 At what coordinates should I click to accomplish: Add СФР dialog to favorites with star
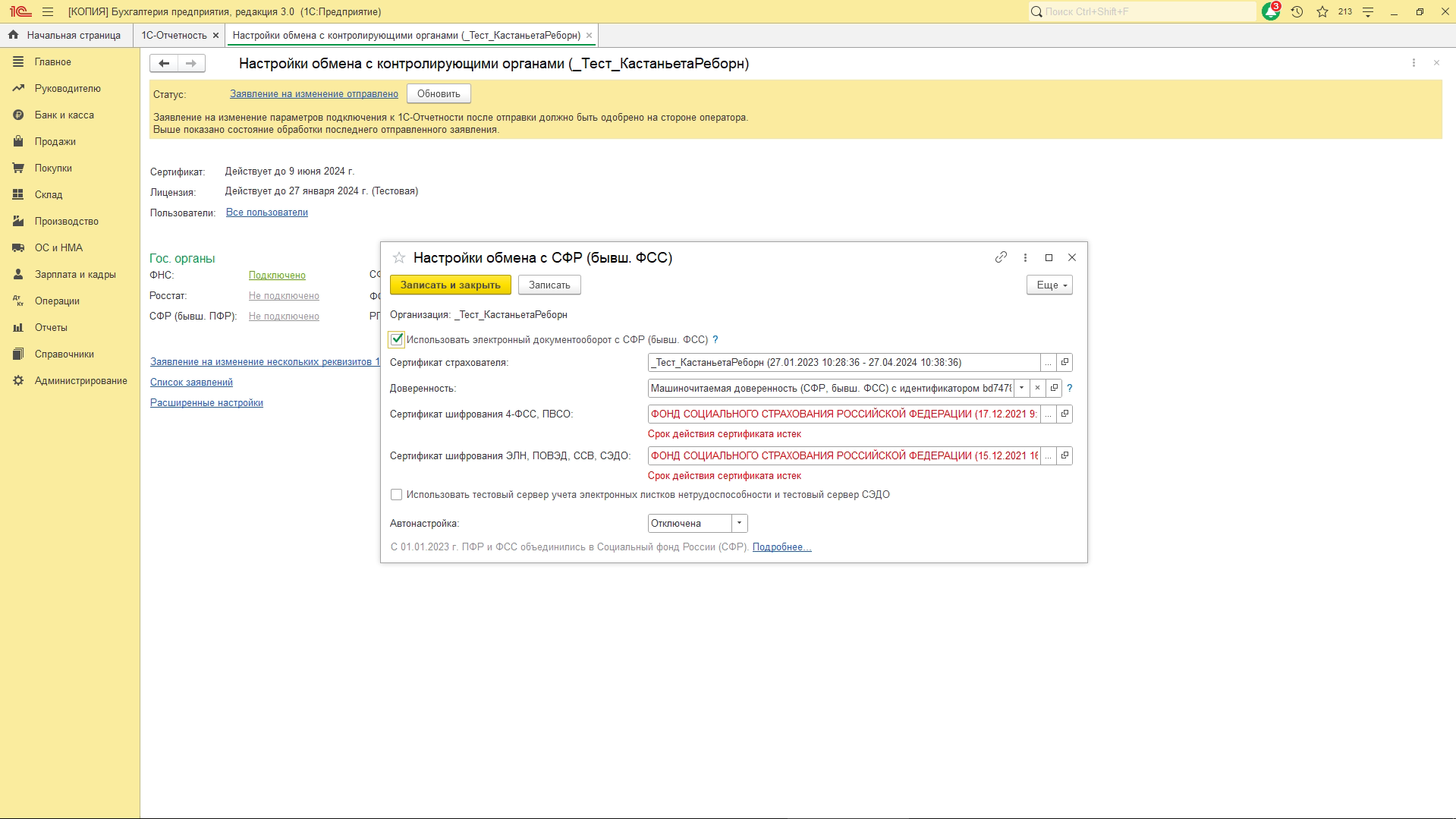click(399, 258)
